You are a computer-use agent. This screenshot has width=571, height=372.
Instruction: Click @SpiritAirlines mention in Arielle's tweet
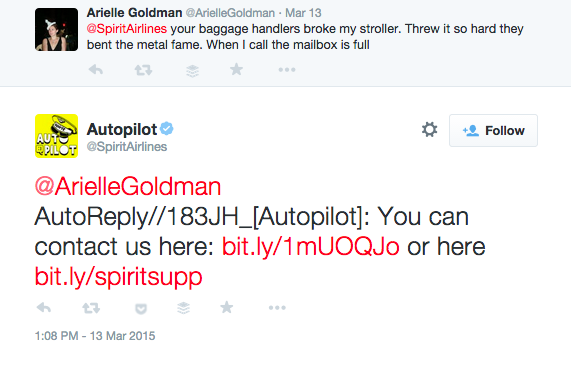point(127,28)
